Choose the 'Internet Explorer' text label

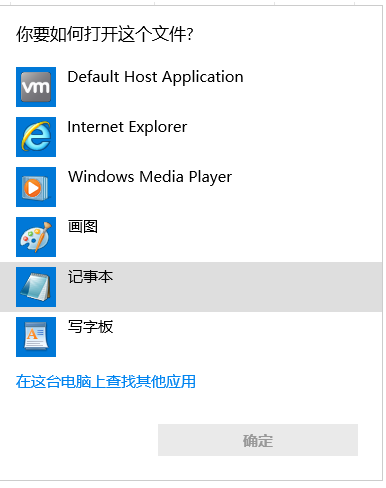[x=127, y=127]
